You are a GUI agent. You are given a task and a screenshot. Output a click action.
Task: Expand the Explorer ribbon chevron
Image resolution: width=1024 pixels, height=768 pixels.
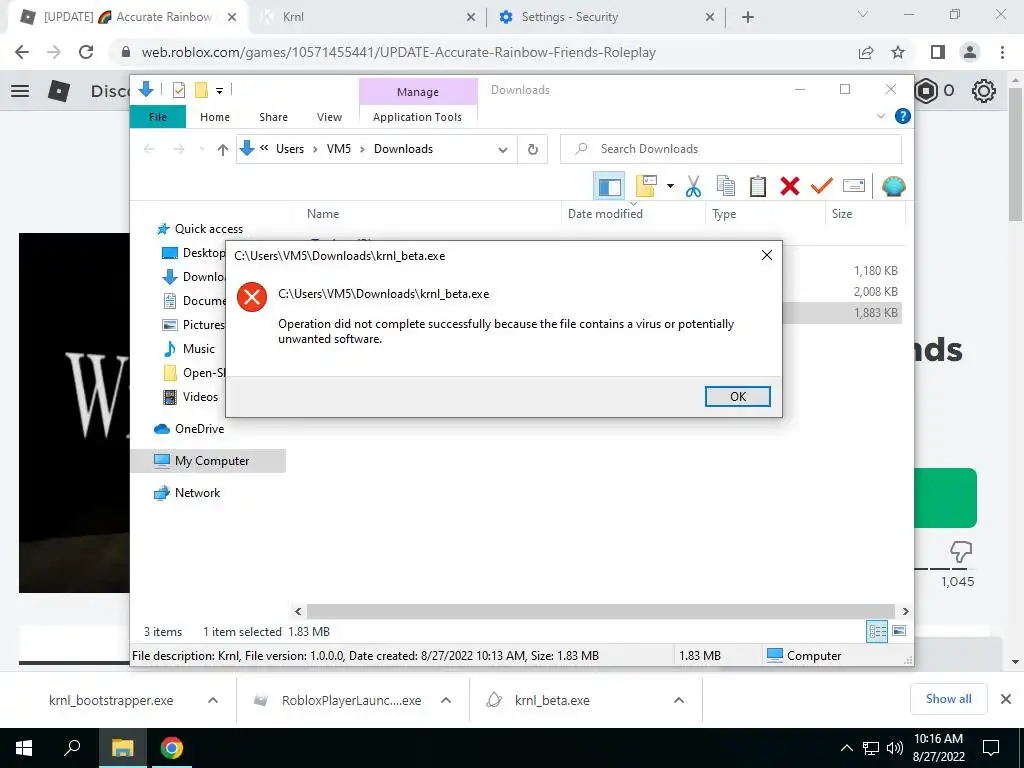880,116
